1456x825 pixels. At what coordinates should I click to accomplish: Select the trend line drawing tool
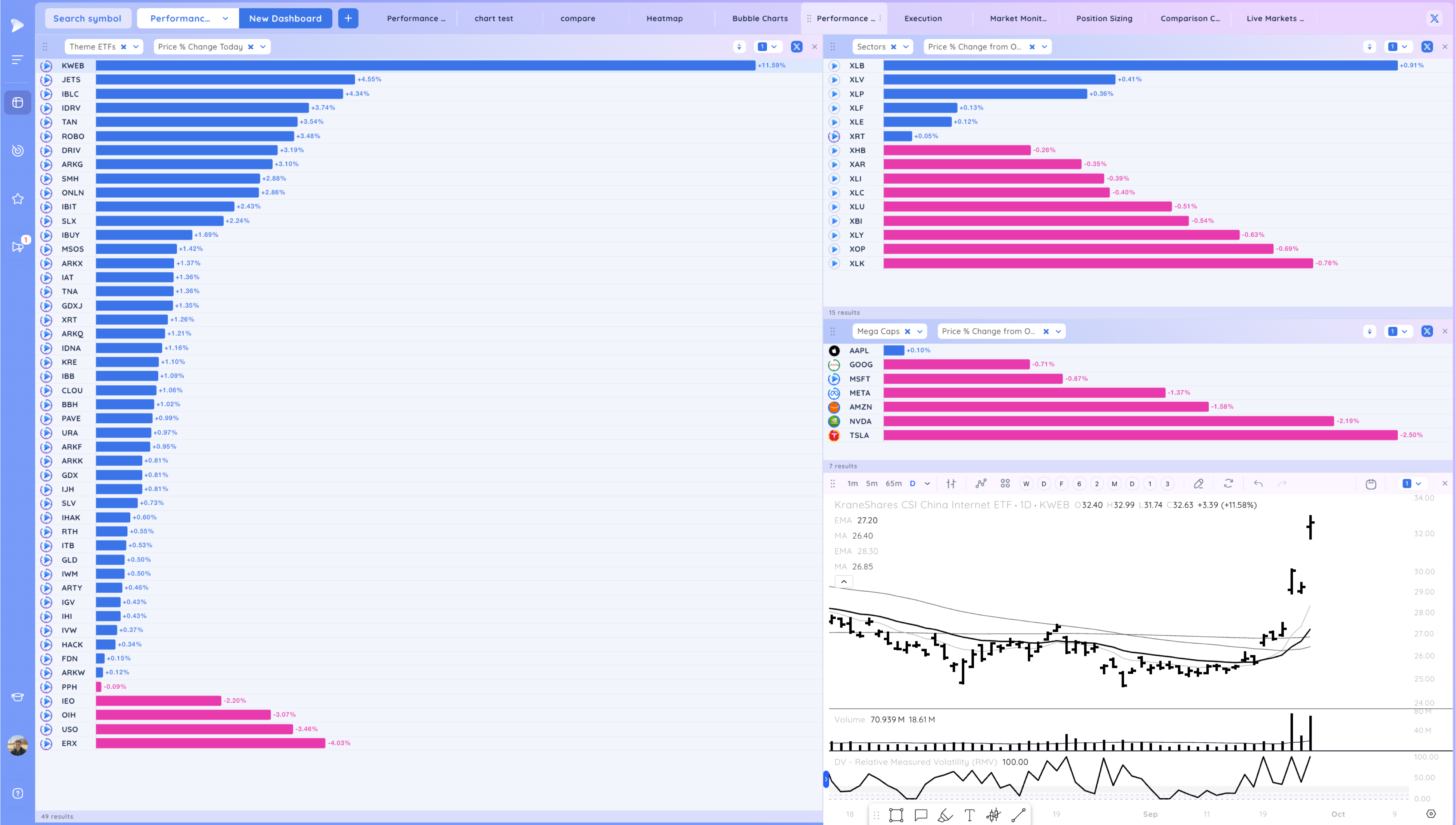pos(1018,815)
